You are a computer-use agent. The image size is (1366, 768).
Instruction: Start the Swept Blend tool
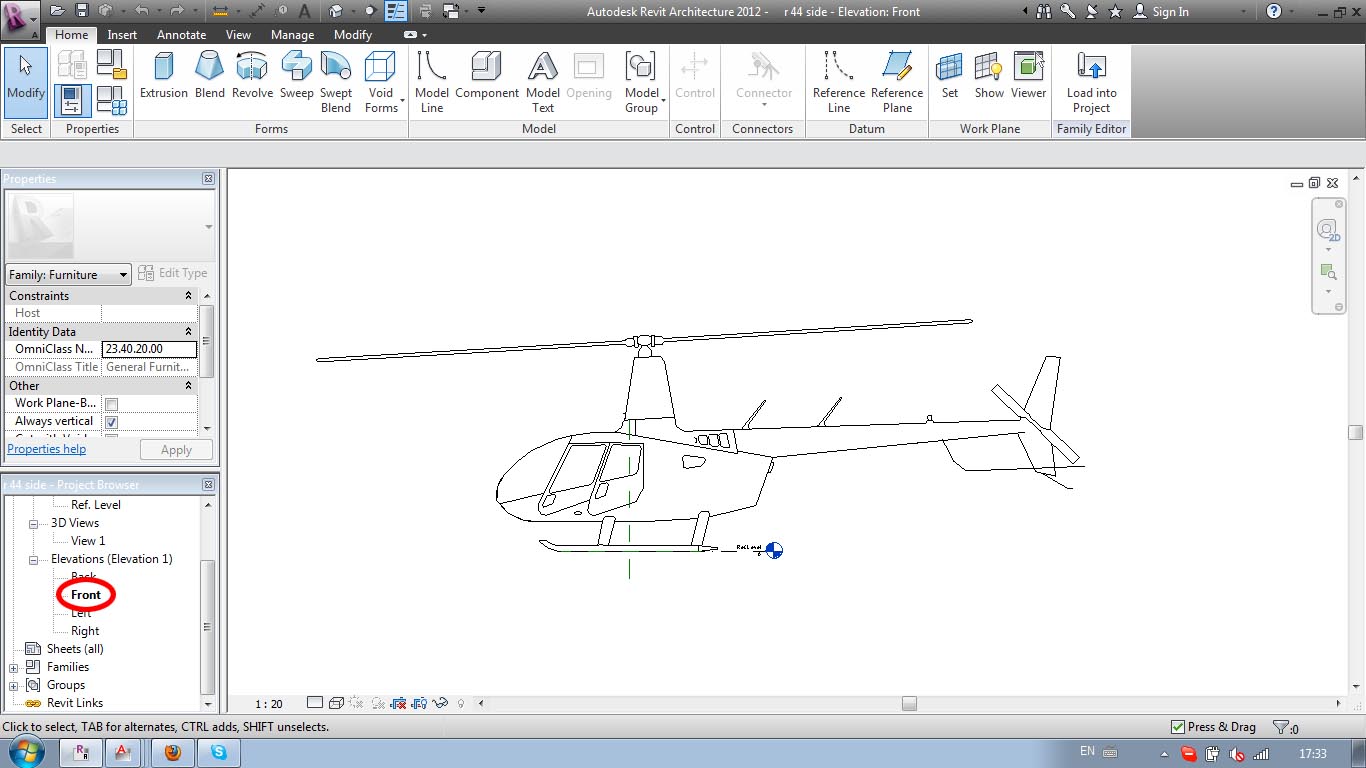pyautogui.click(x=336, y=83)
